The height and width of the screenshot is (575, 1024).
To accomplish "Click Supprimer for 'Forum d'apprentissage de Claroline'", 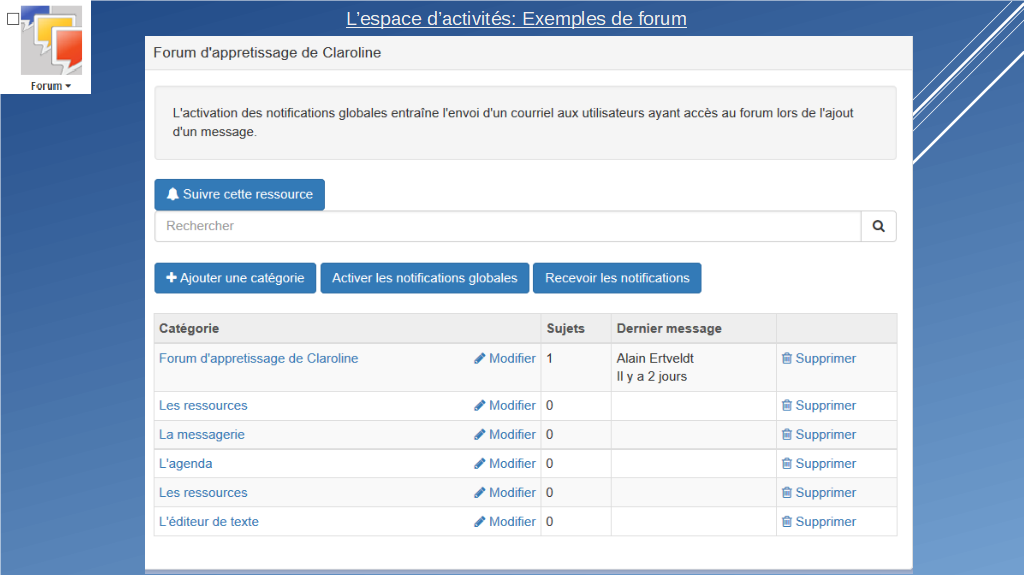I will tap(819, 358).
